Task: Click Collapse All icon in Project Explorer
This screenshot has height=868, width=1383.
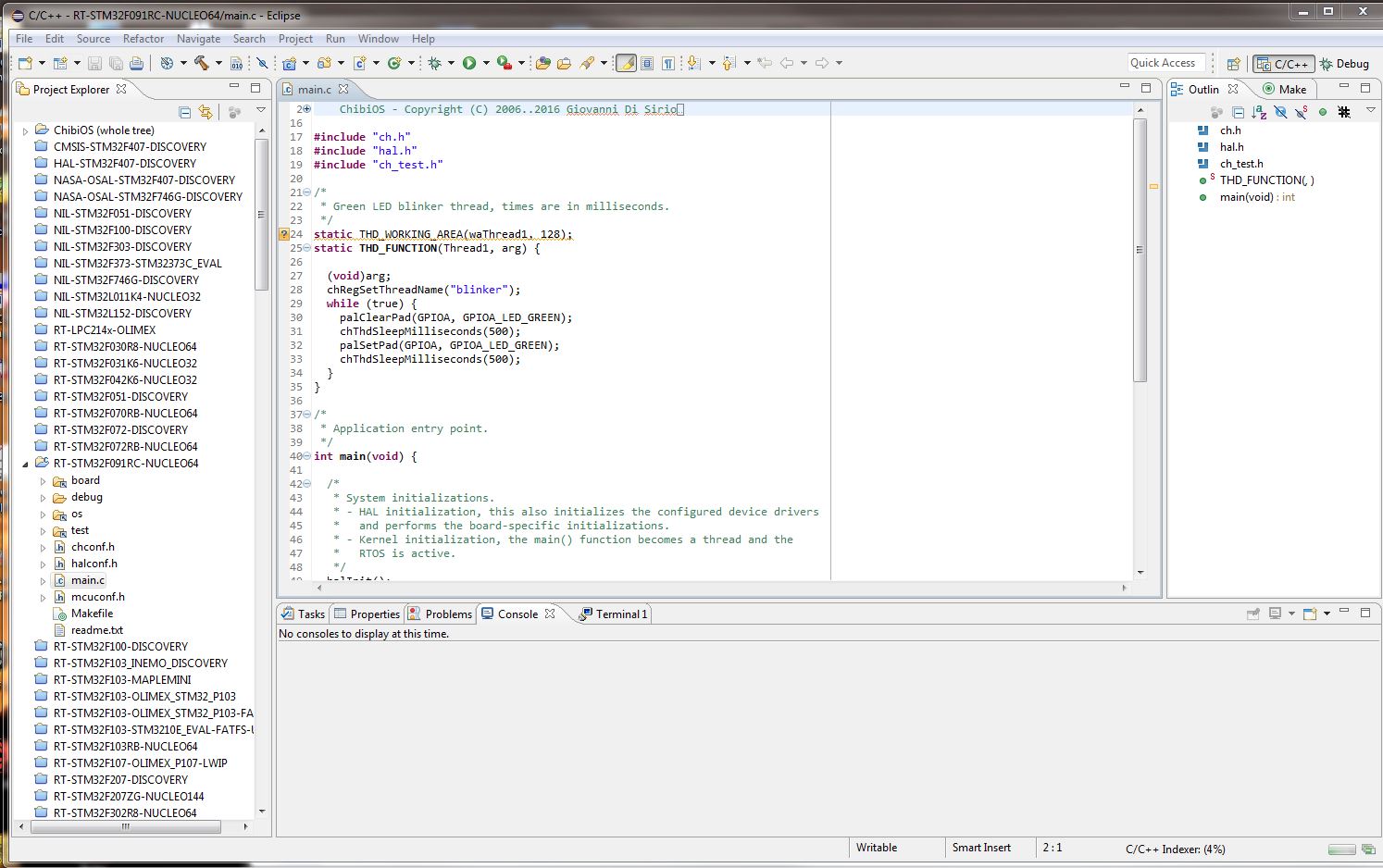Action: (184, 112)
